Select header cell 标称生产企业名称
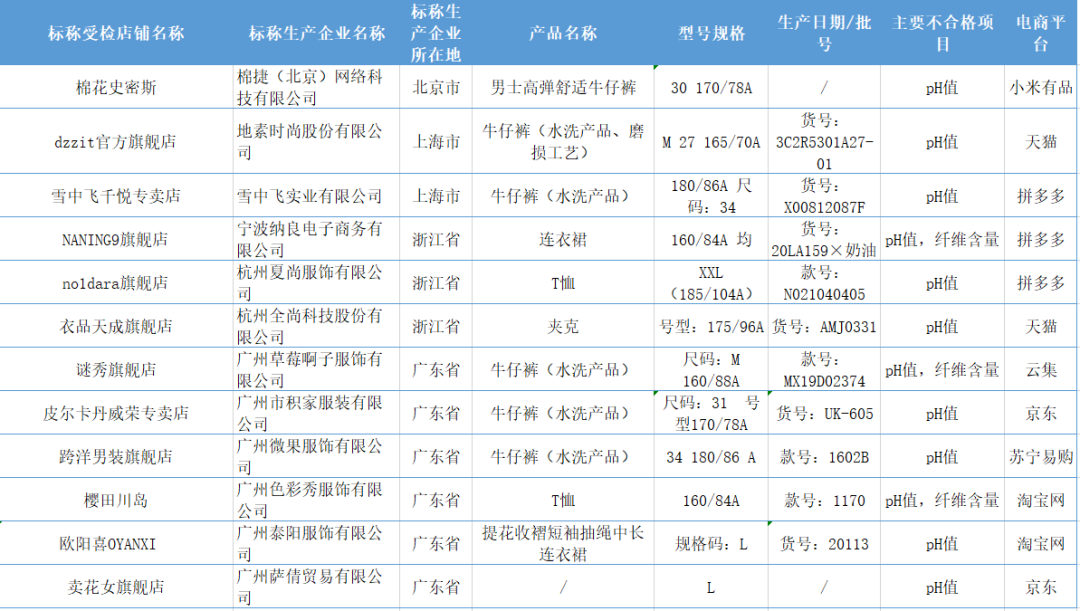 tap(317, 33)
